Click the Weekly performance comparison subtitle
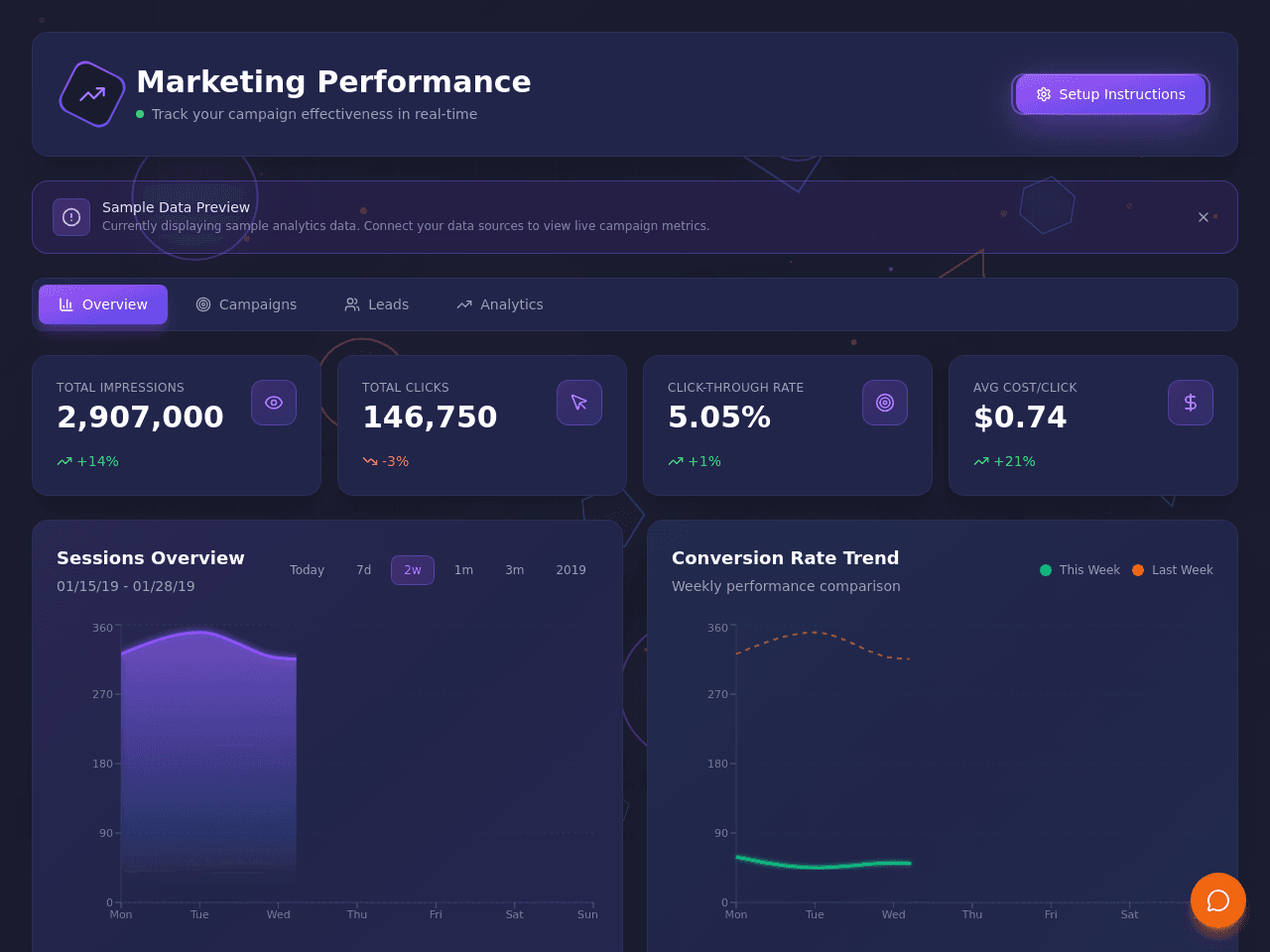This screenshot has height=952, width=1270. [x=786, y=586]
